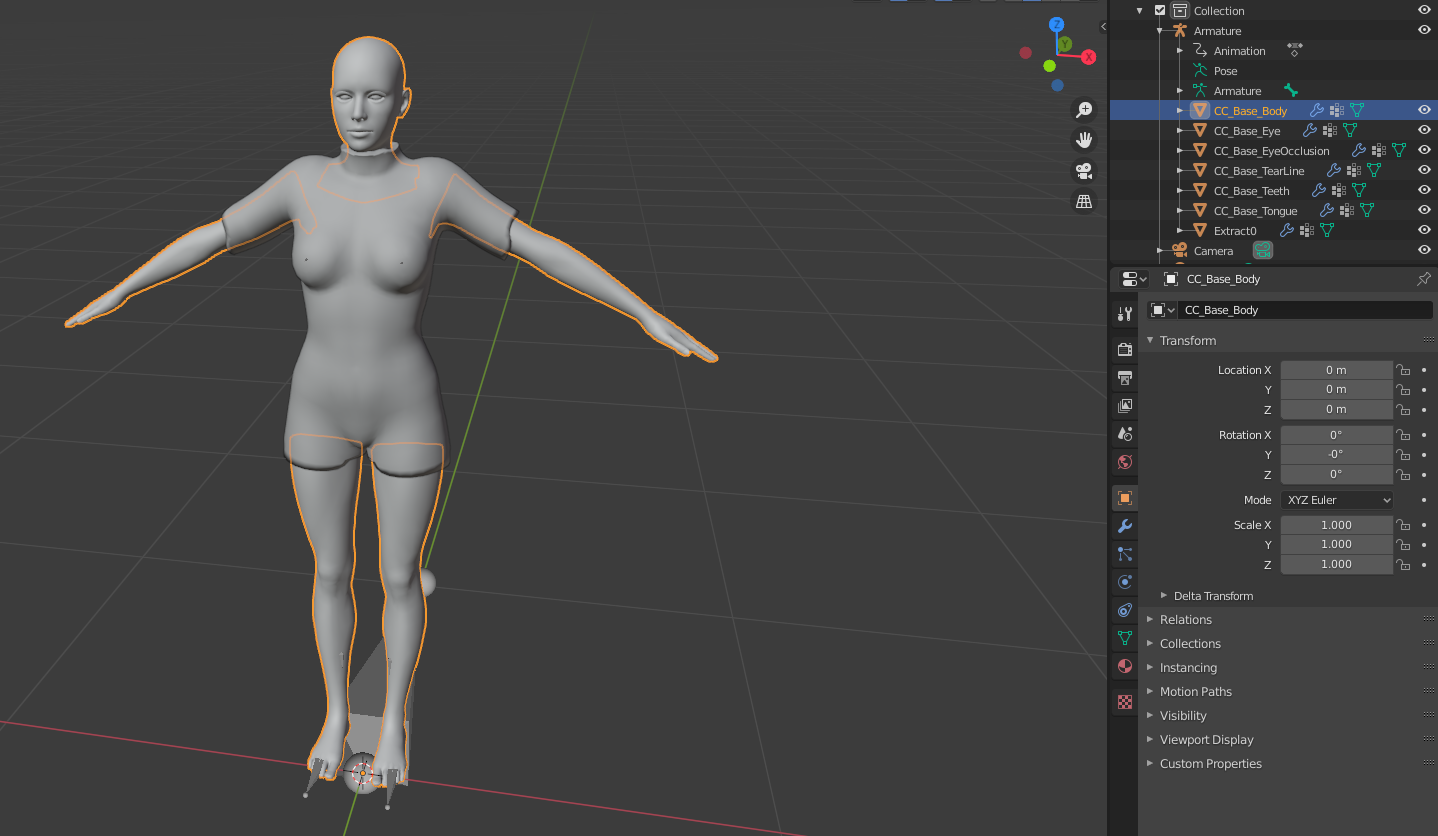1438x836 pixels.
Task: Open the Physics properties tab
Action: click(x=1125, y=581)
